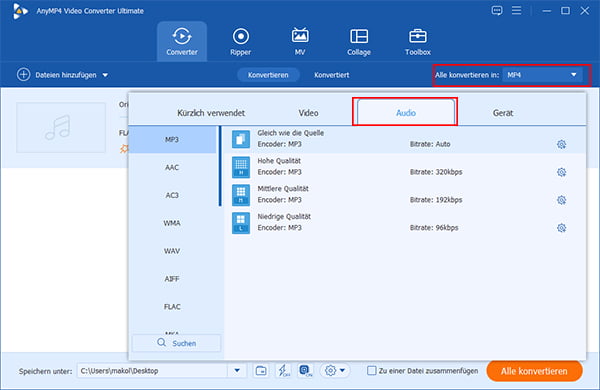Open the Toolbox
This screenshot has height=390, width=600.
tap(417, 42)
